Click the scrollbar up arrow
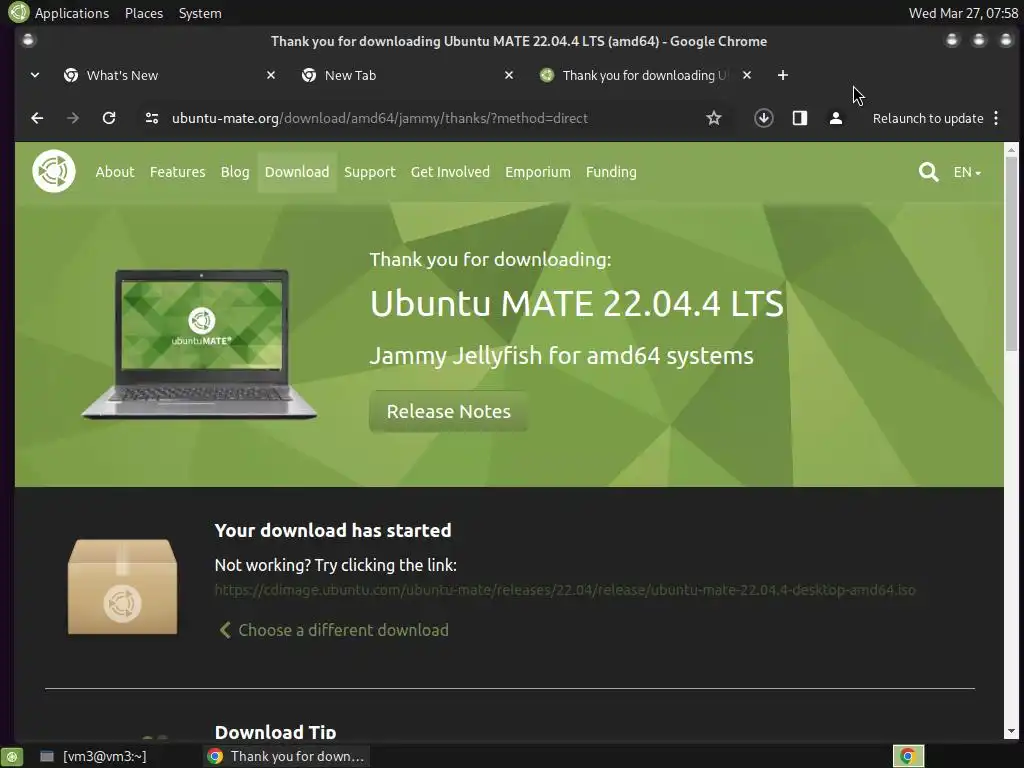The image size is (1024, 768). click(1012, 150)
